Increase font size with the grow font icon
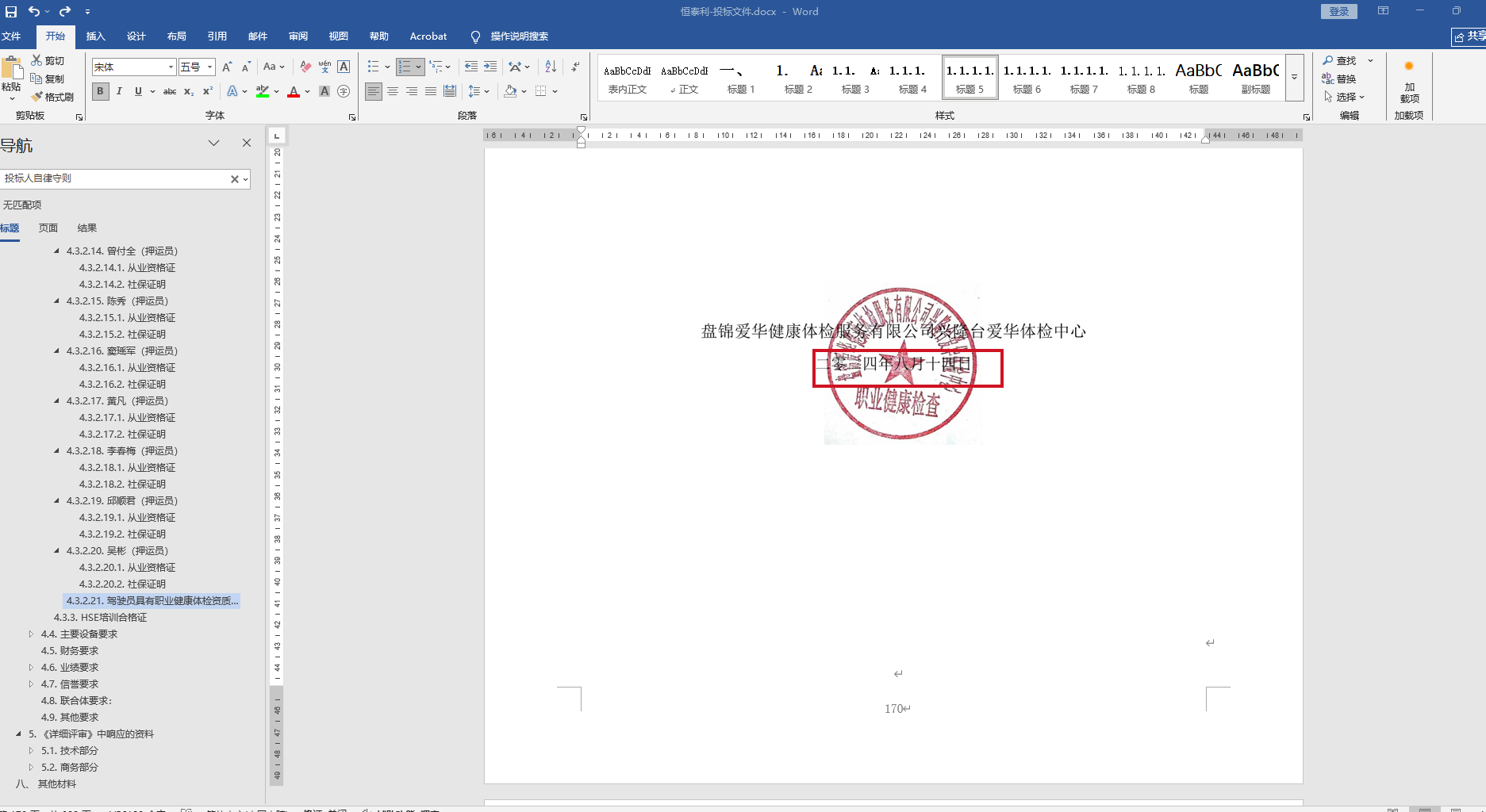This screenshot has width=1486, height=812. coord(227,67)
